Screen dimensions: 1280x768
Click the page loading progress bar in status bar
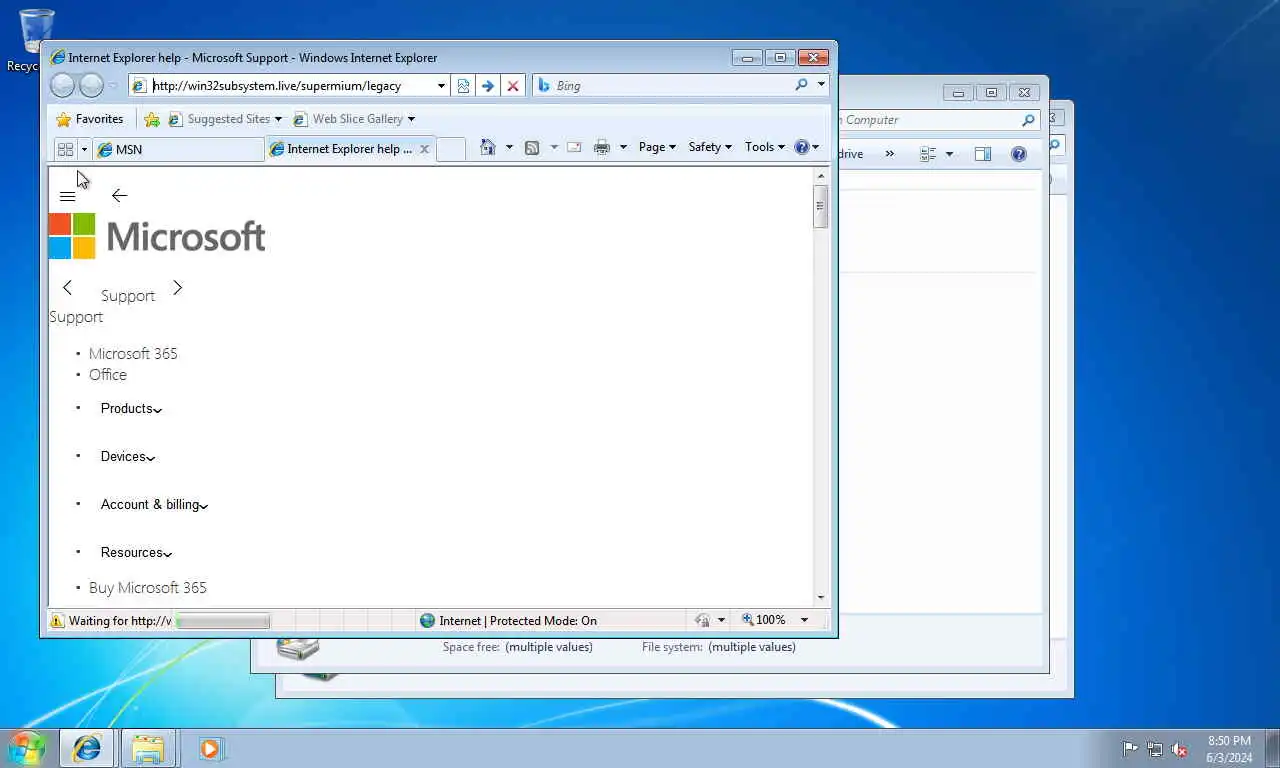click(223, 621)
